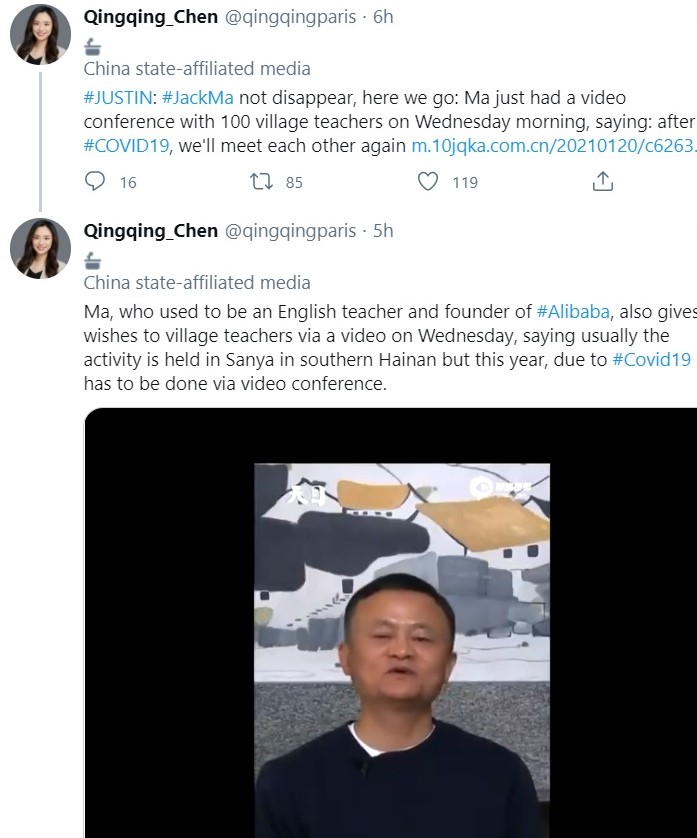Open the profile avatar on the second tweet
This screenshot has width=697, height=838.
coord(40,249)
